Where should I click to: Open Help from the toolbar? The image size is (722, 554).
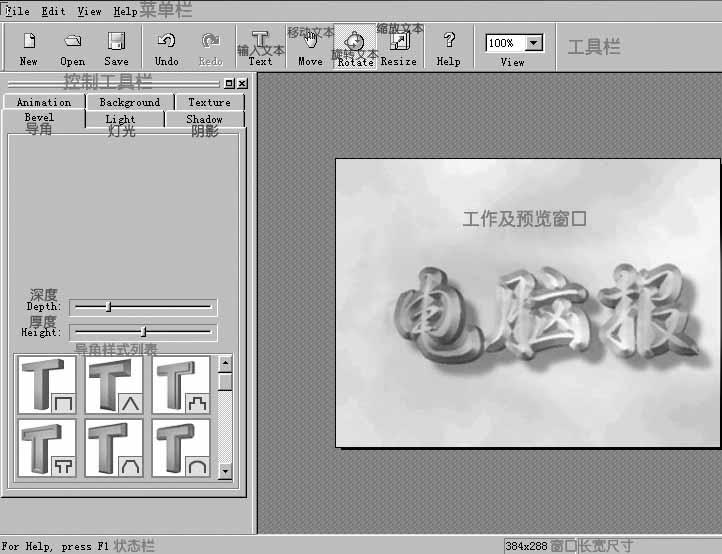tap(449, 47)
